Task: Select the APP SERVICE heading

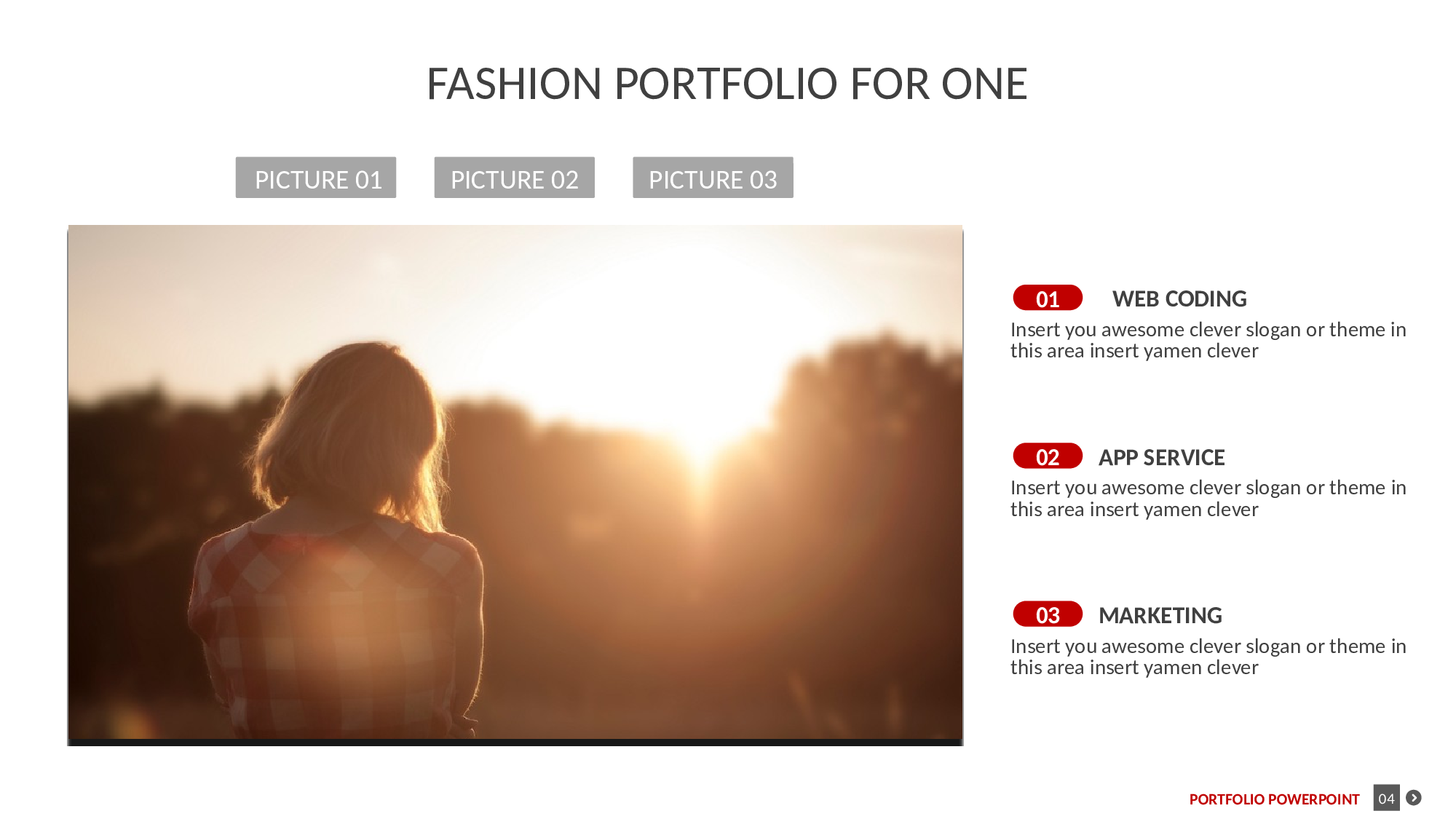Action: pyautogui.click(x=1162, y=457)
